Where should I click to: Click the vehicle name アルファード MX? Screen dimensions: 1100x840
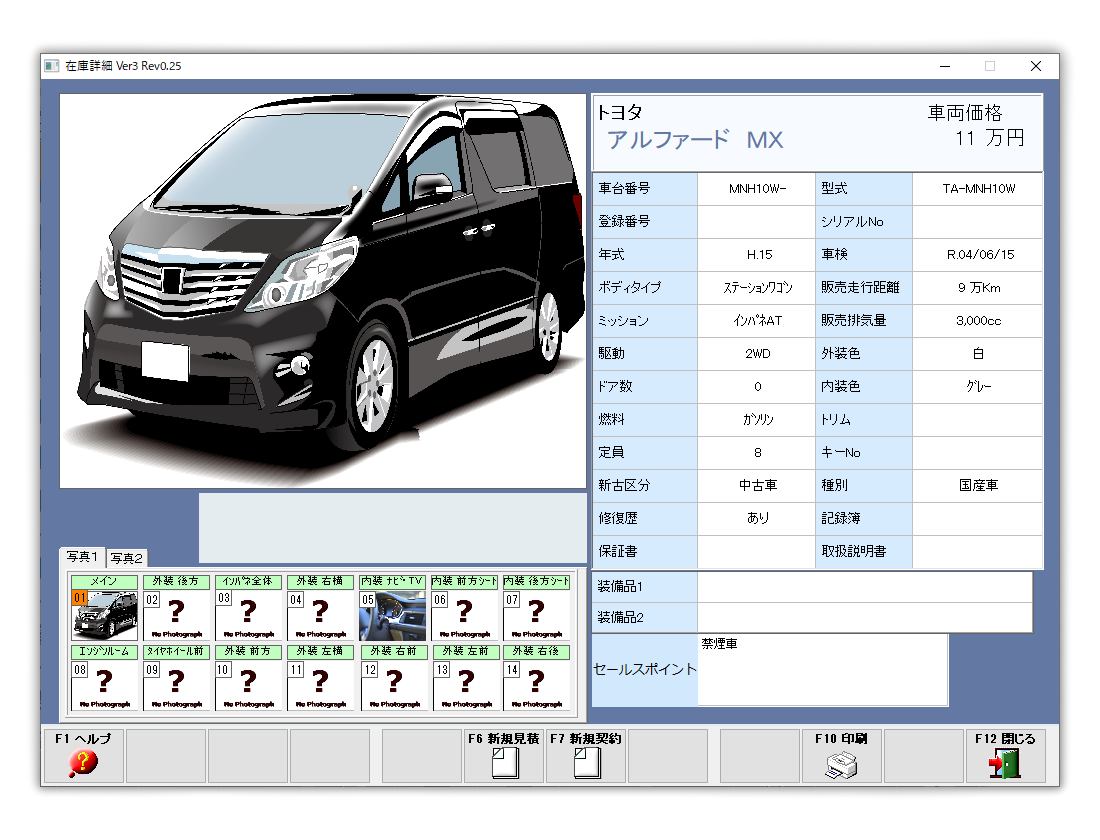point(695,140)
